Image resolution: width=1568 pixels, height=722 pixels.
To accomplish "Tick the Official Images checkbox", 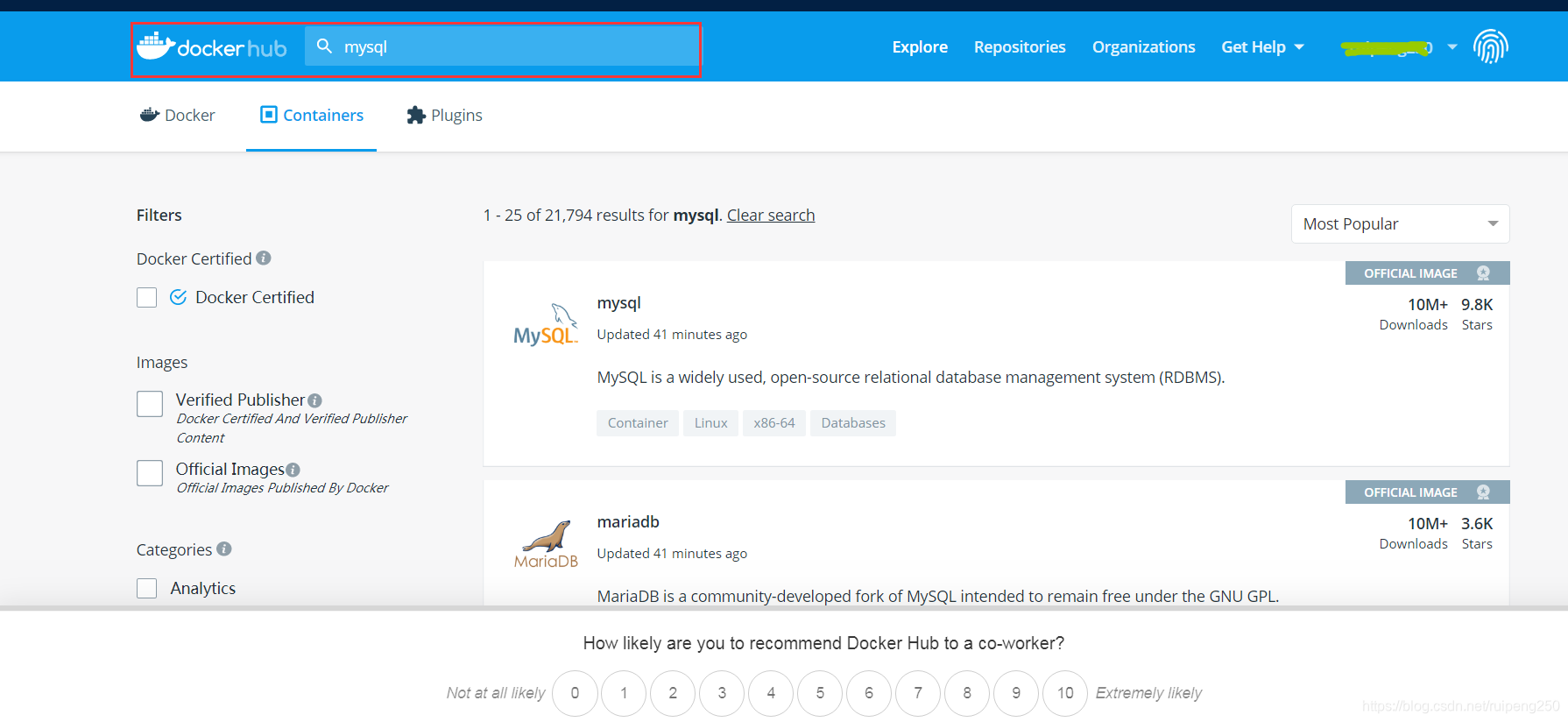I will pyautogui.click(x=150, y=473).
